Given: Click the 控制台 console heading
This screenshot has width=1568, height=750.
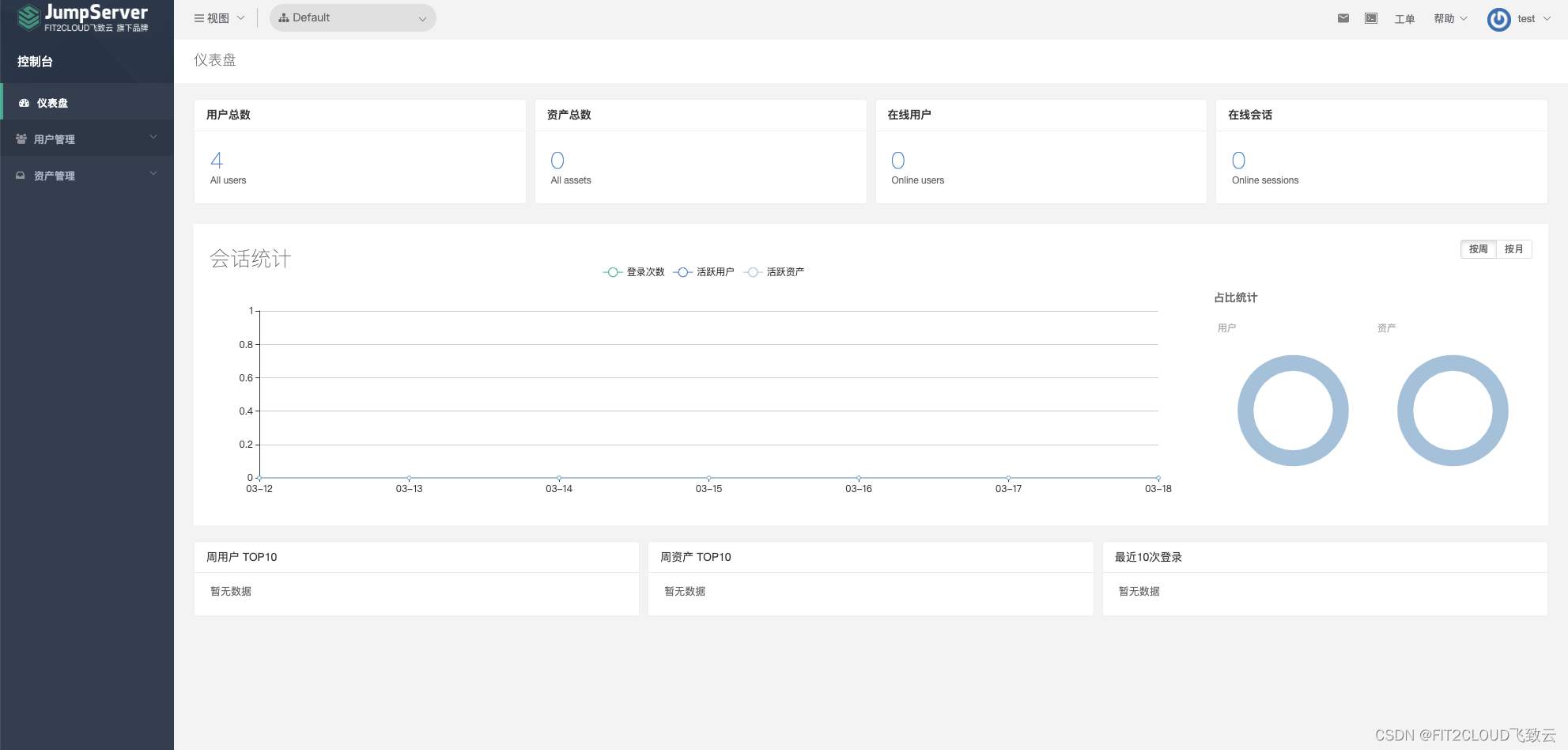Looking at the screenshot, I should [x=35, y=61].
